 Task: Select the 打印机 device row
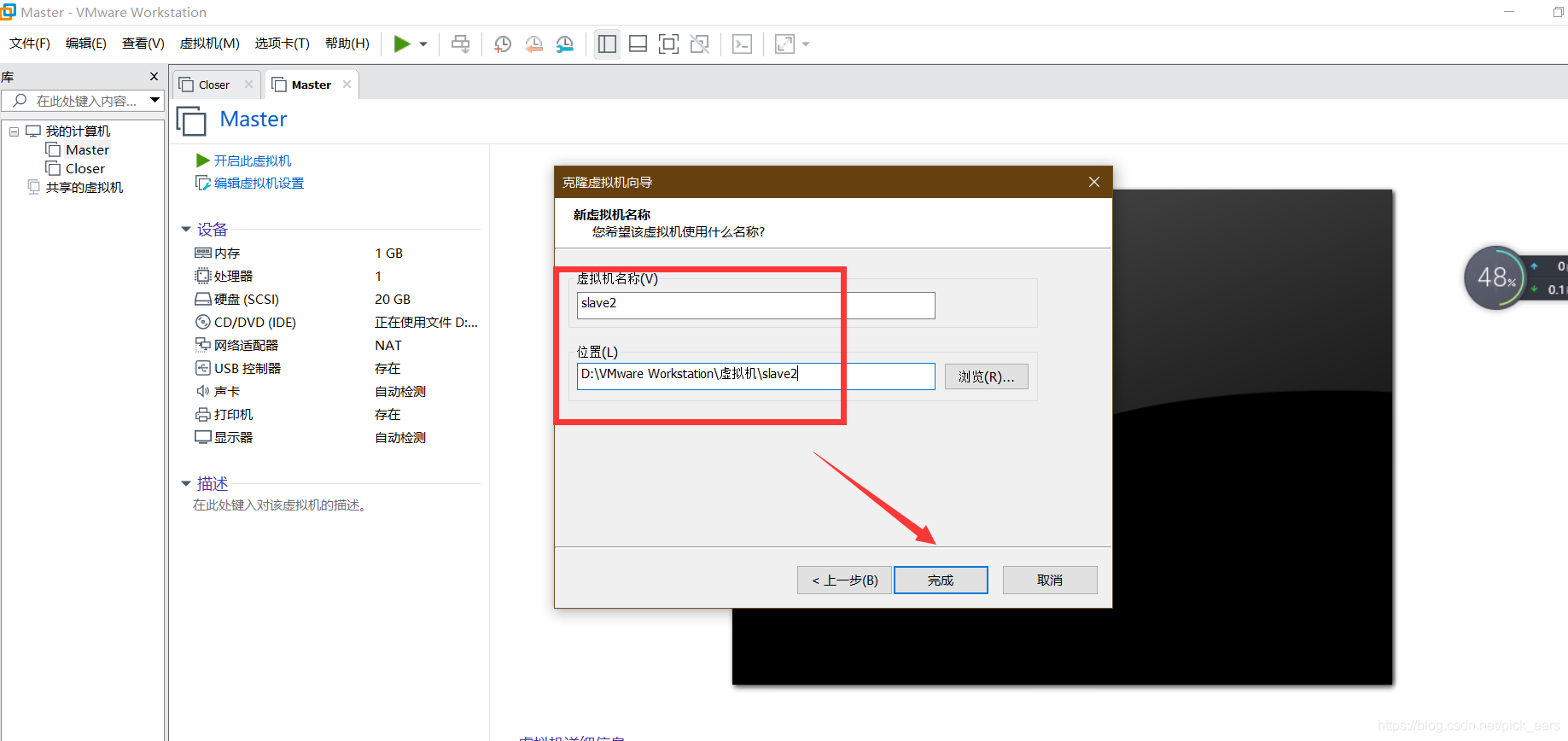pyautogui.click(x=336, y=415)
